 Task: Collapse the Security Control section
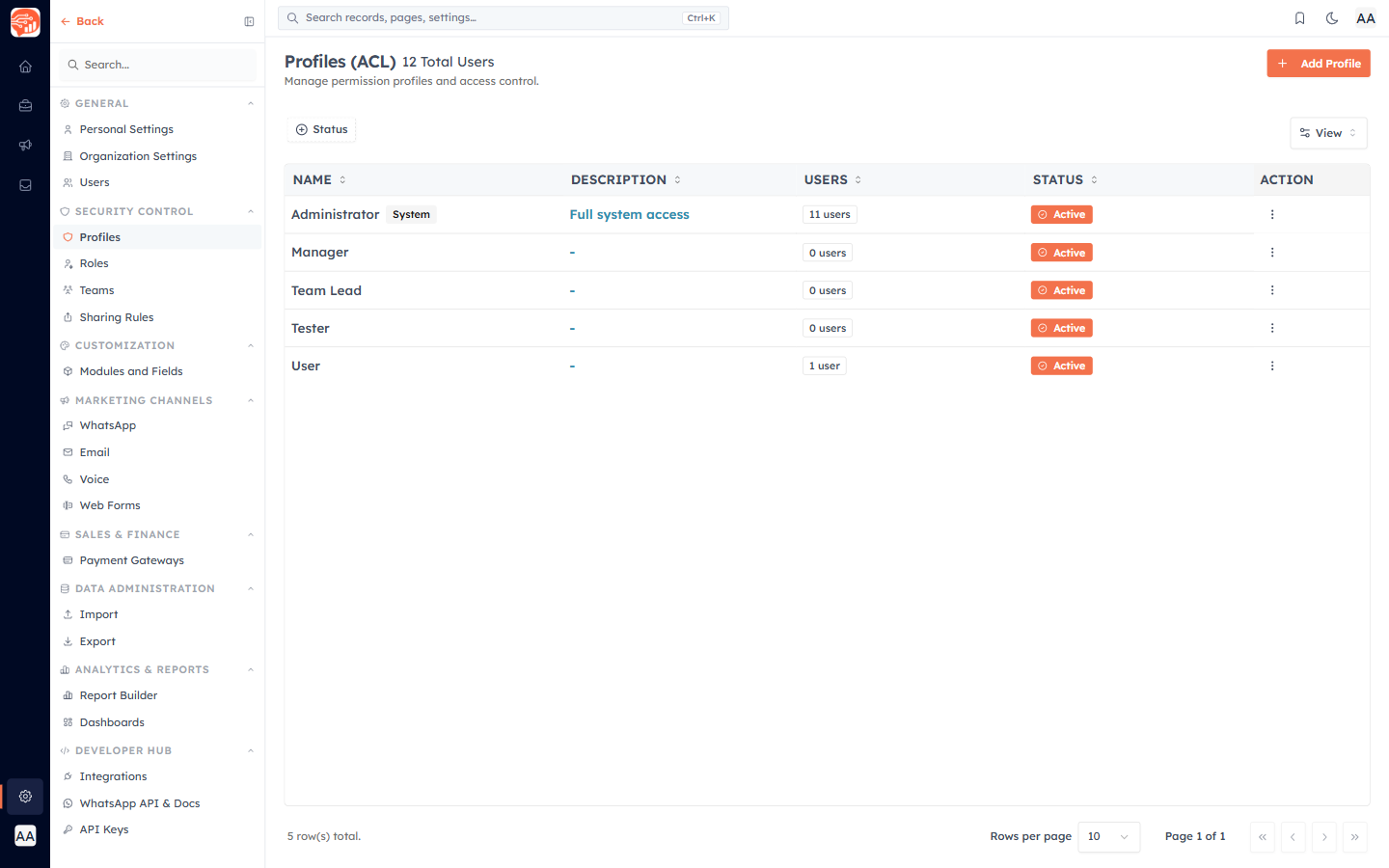(x=251, y=211)
